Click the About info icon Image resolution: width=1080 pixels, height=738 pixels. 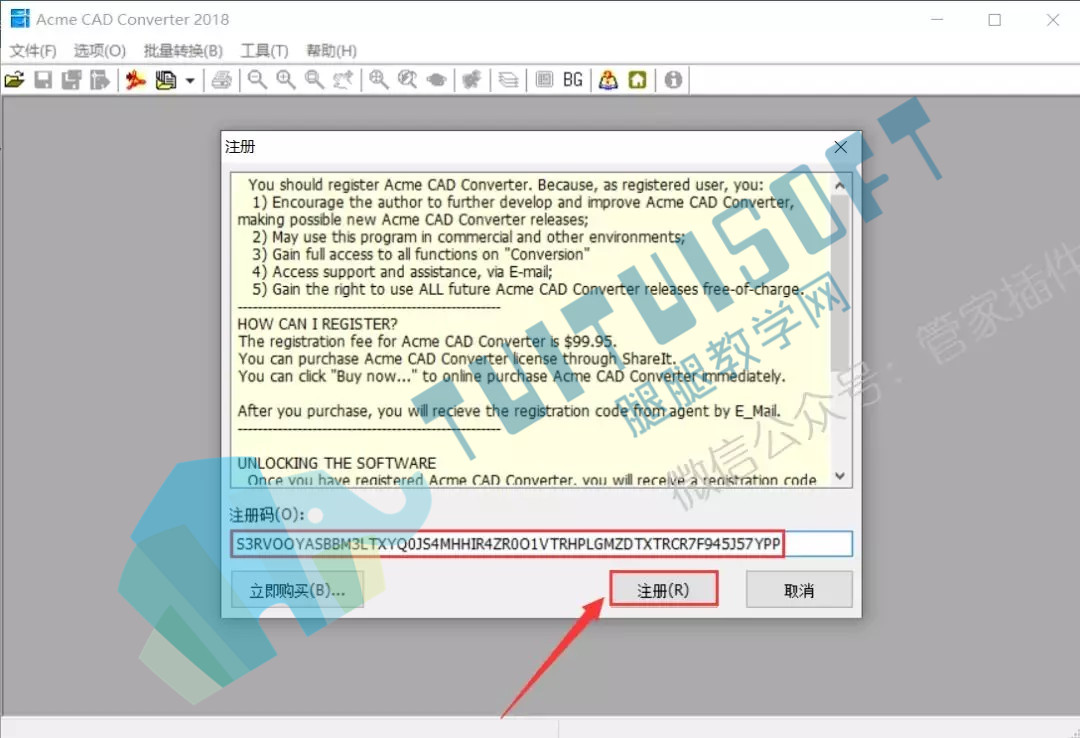(x=673, y=80)
